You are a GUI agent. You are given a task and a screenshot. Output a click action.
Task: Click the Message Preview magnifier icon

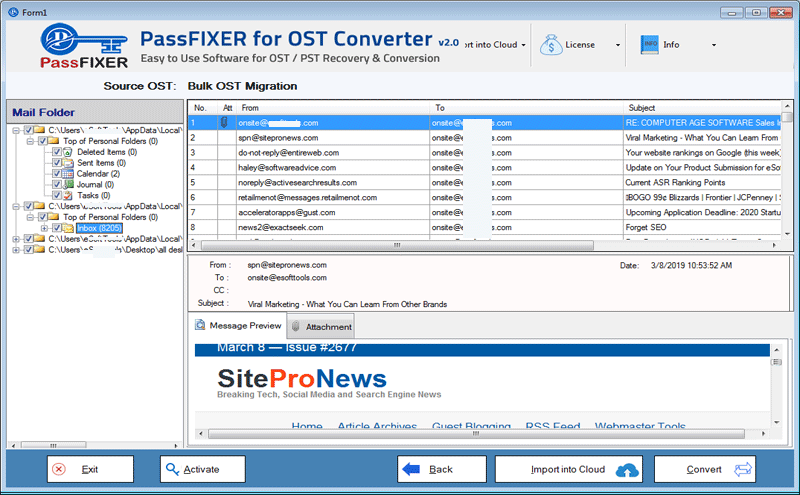(200, 325)
